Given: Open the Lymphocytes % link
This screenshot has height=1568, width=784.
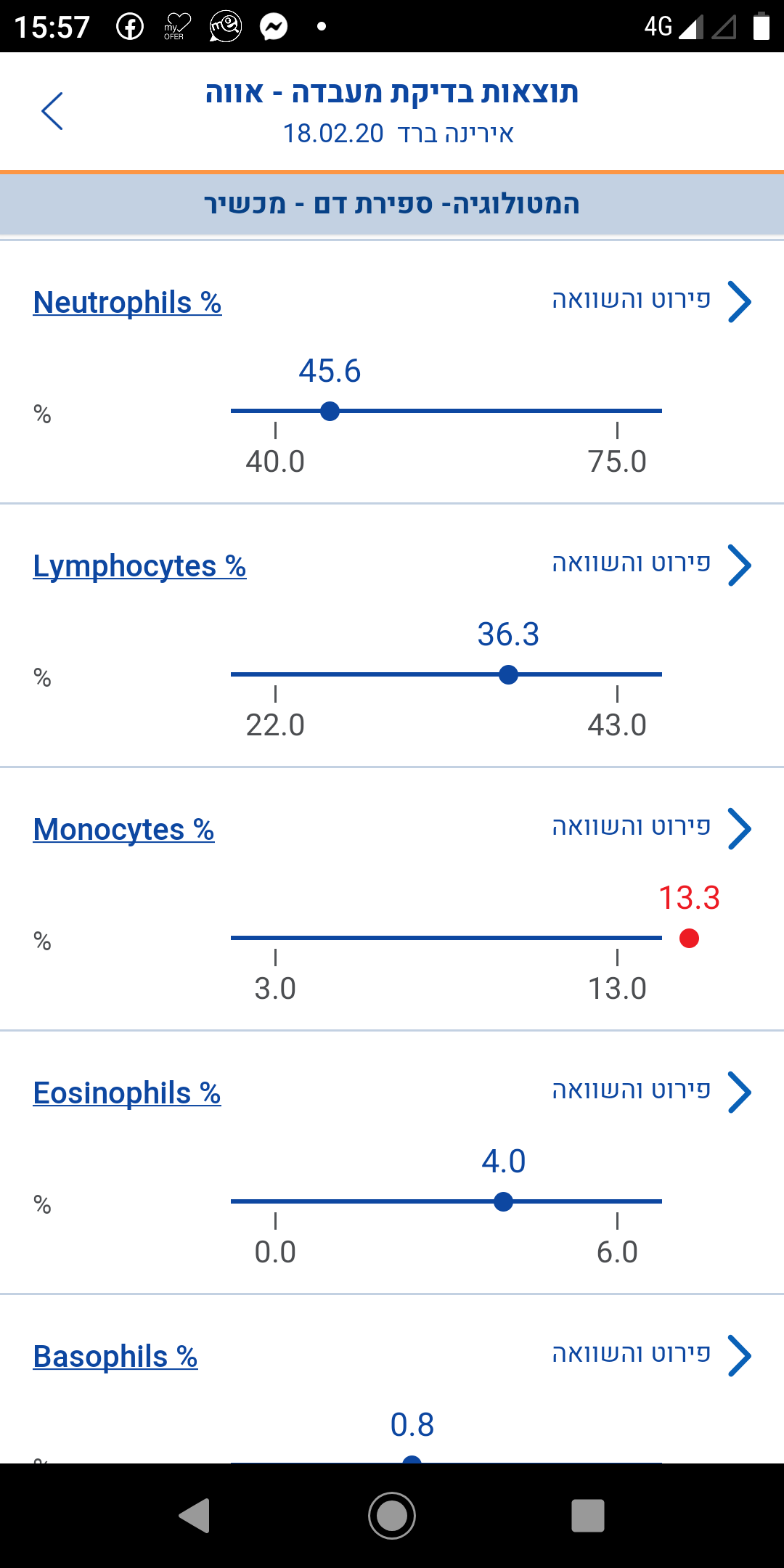Looking at the screenshot, I should click(139, 566).
